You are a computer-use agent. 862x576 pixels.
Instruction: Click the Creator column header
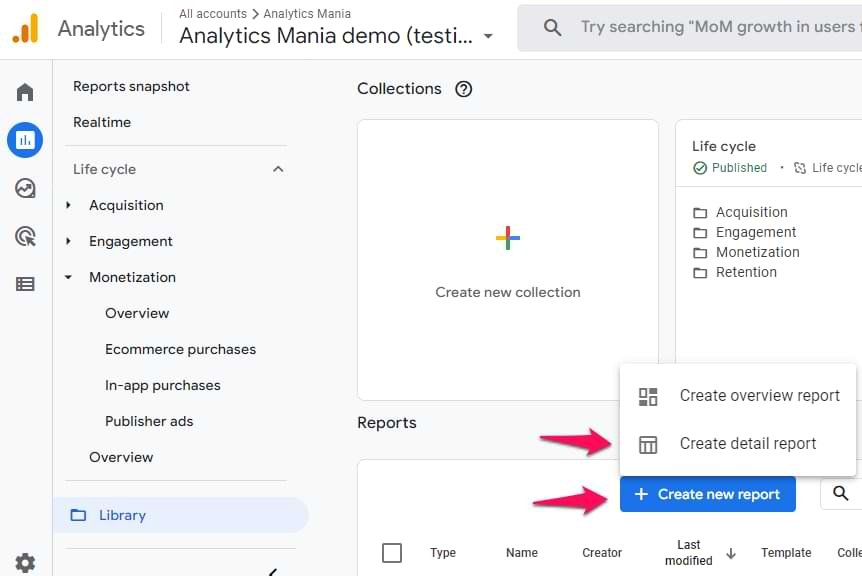(x=602, y=553)
